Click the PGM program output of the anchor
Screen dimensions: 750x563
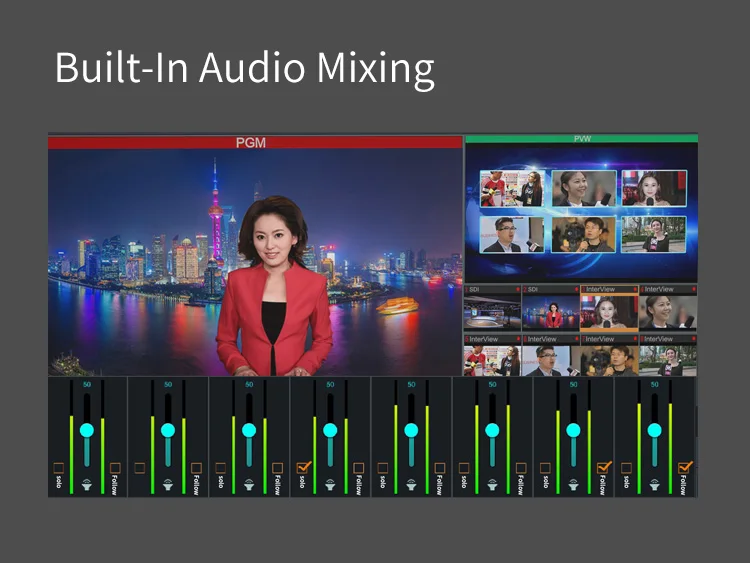[255, 262]
